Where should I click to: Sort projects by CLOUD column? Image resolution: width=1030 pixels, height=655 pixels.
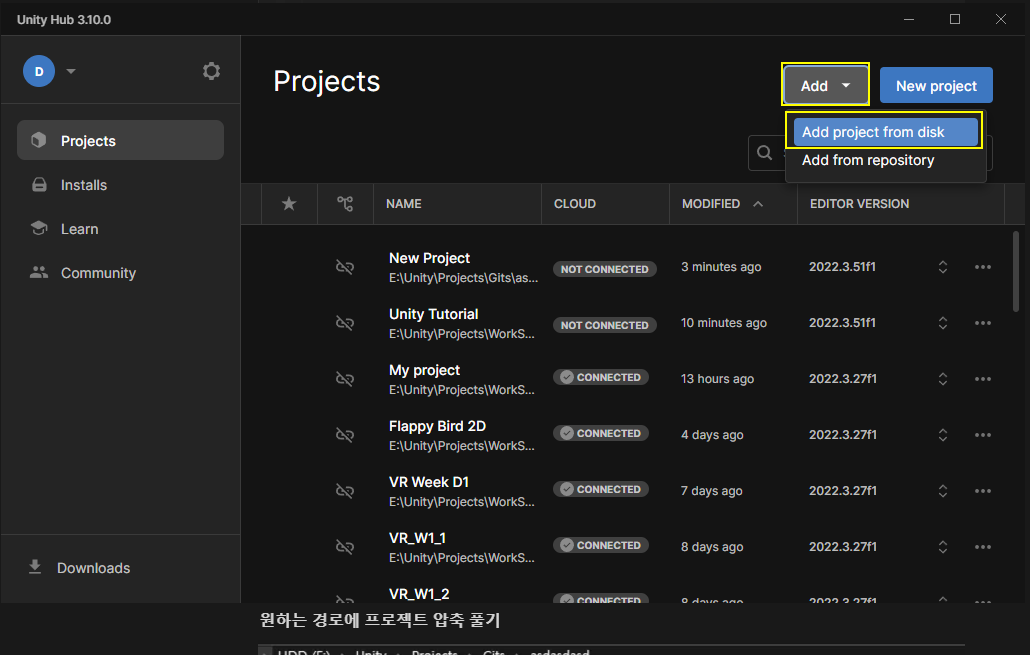coord(575,204)
